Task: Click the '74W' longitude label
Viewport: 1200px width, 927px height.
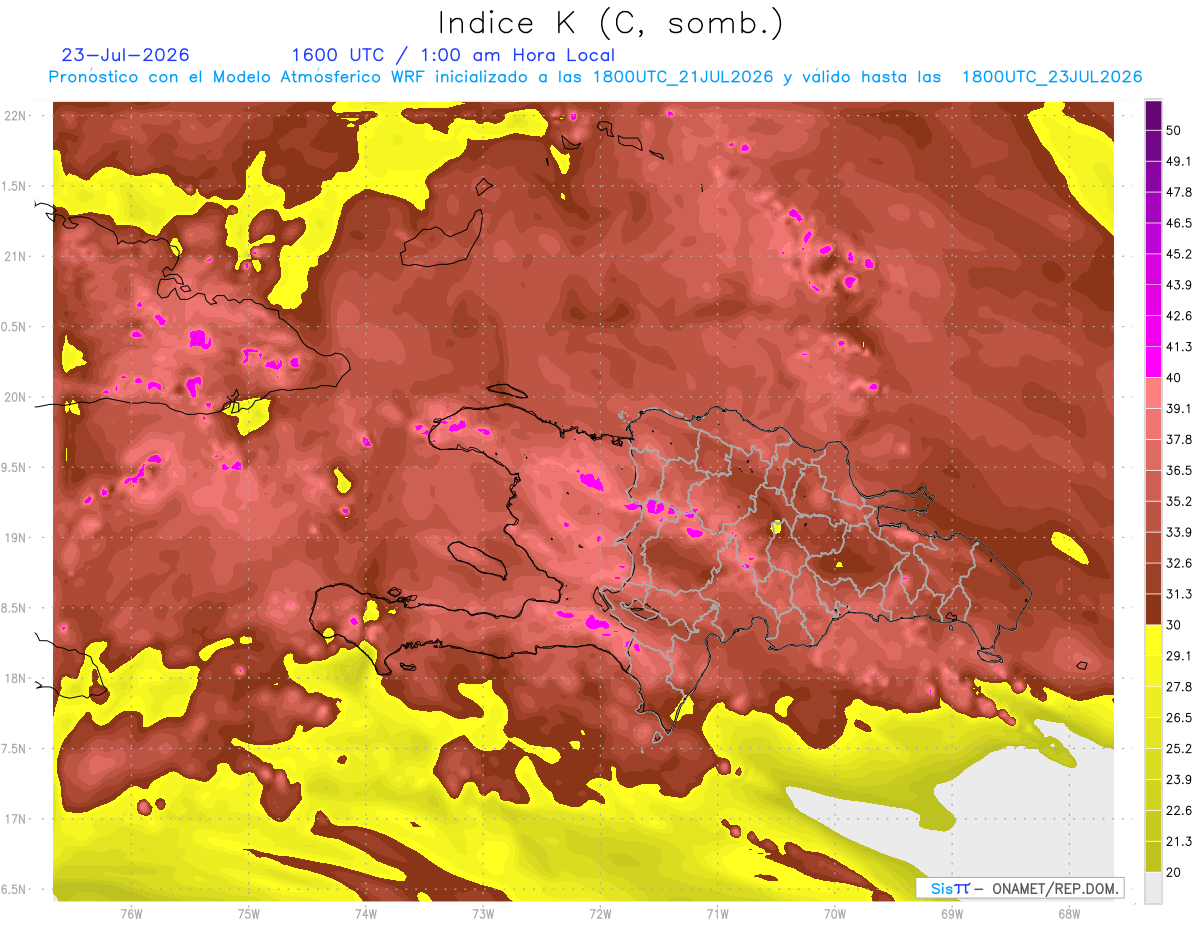Action: tap(366, 914)
